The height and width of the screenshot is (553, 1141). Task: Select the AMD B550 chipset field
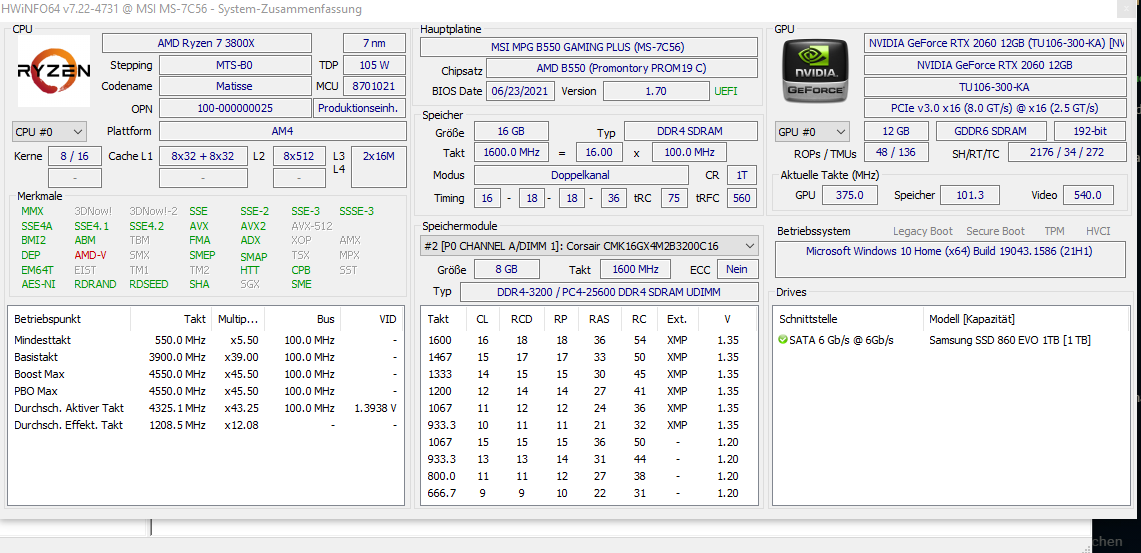click(x=621, y=69)
